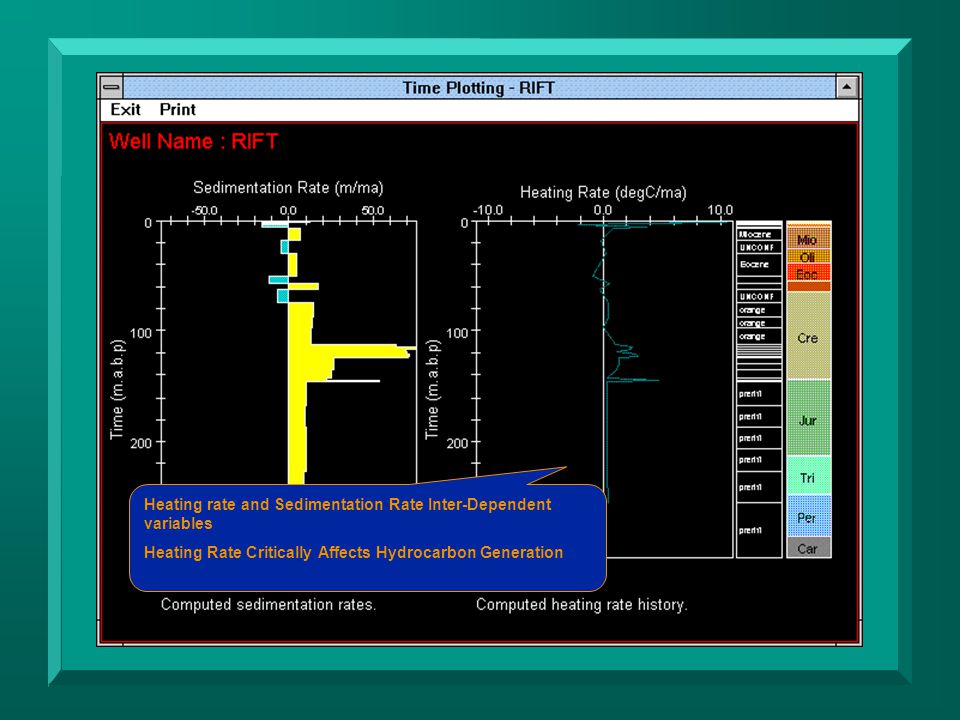Pick the Cre period block

tap(808, 337)
